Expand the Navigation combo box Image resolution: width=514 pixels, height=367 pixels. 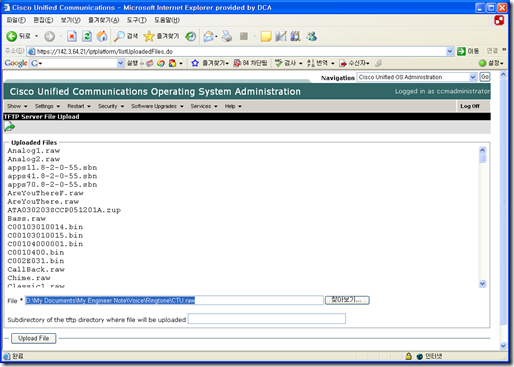(473, 77)
